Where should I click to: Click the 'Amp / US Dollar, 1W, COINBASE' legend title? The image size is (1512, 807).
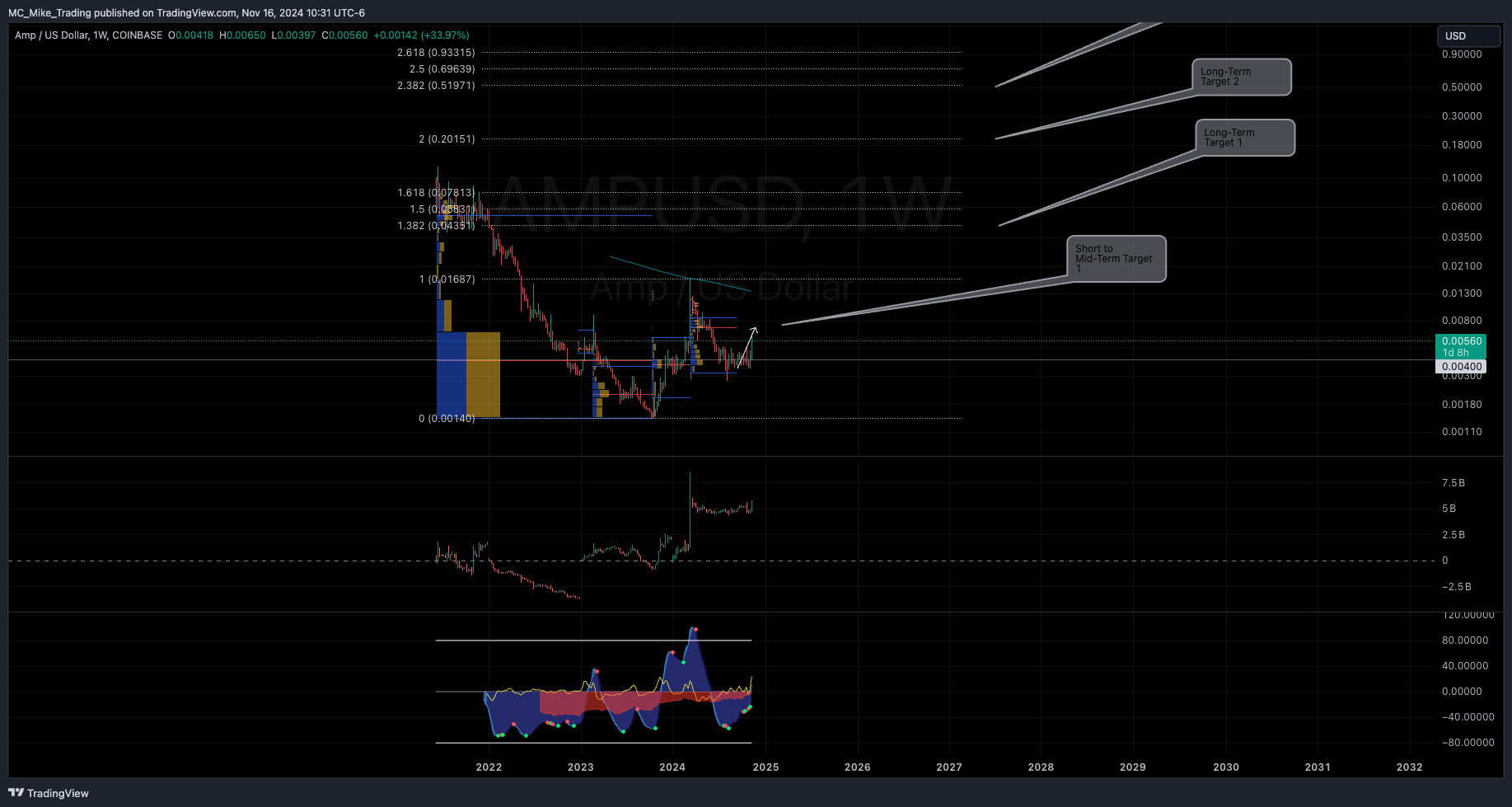[x=88, y=35]
